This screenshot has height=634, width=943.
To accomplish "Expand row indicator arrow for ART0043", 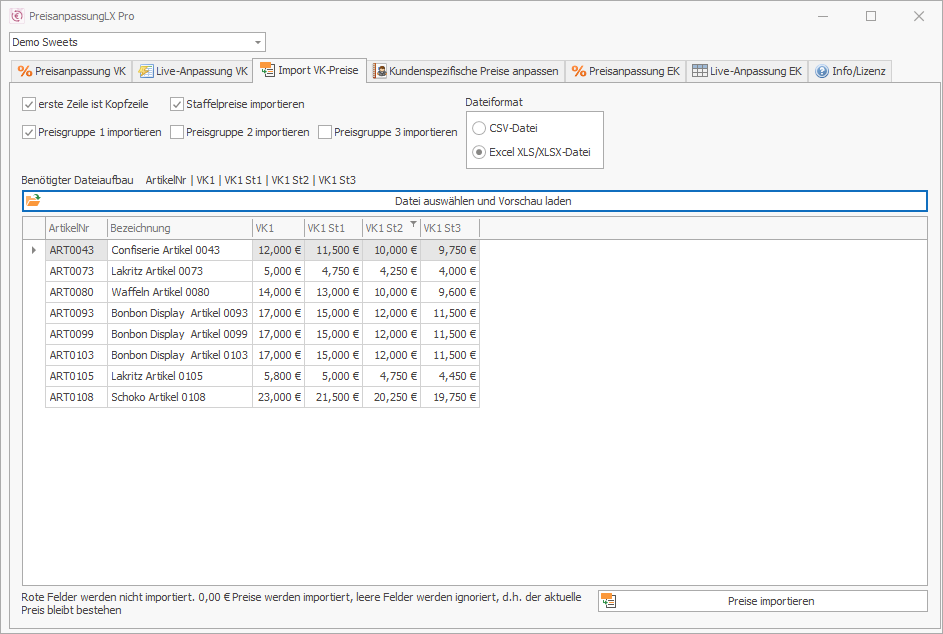I will pyautogui.click(x=34, y=250).
